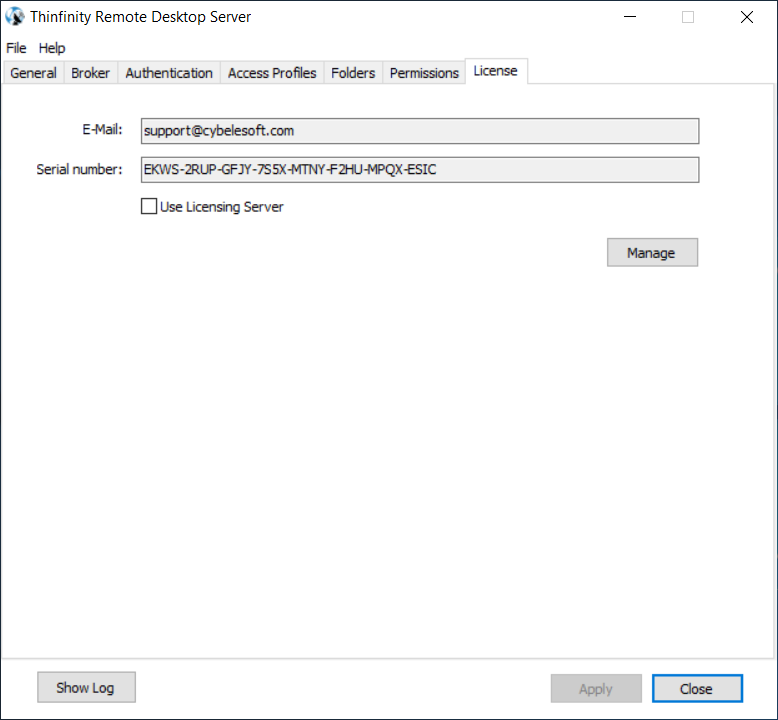Image resolution: width=778 pixels, height=720 pixels.
Task: Open the Help menu
Action: tap(52, 48)
